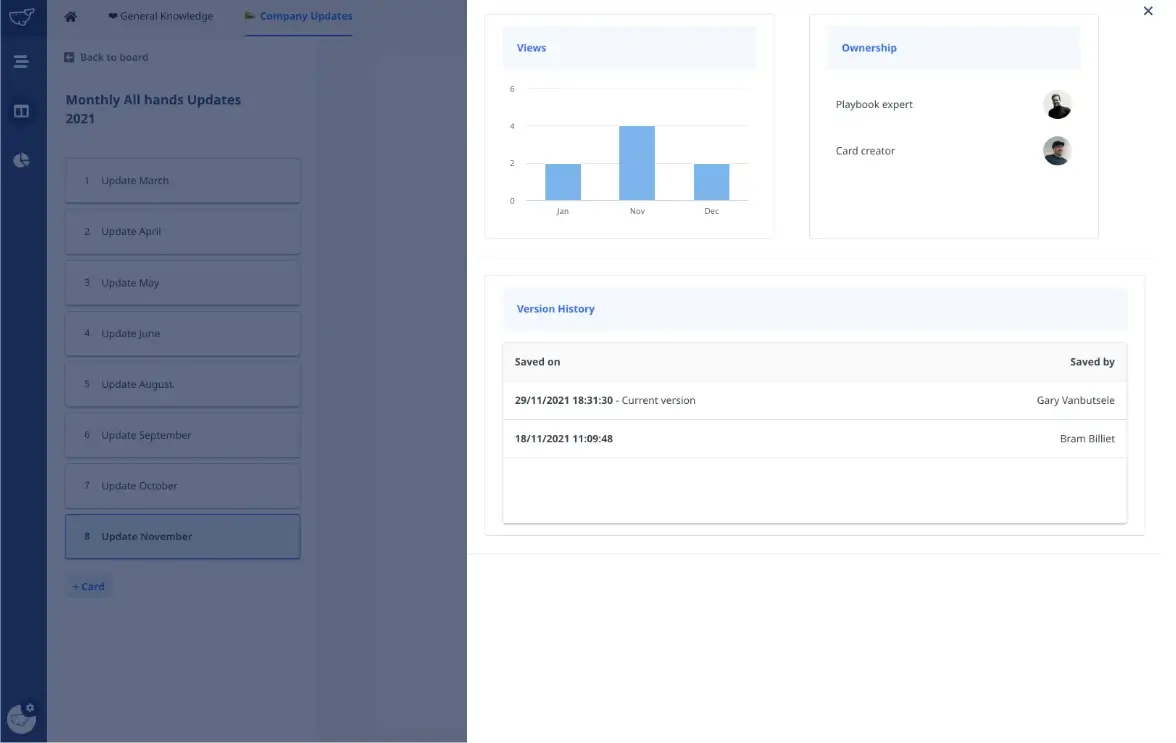The image size is (1176, 743).
Task: Close the card details panel
Action: click(x=1147, y=11)
